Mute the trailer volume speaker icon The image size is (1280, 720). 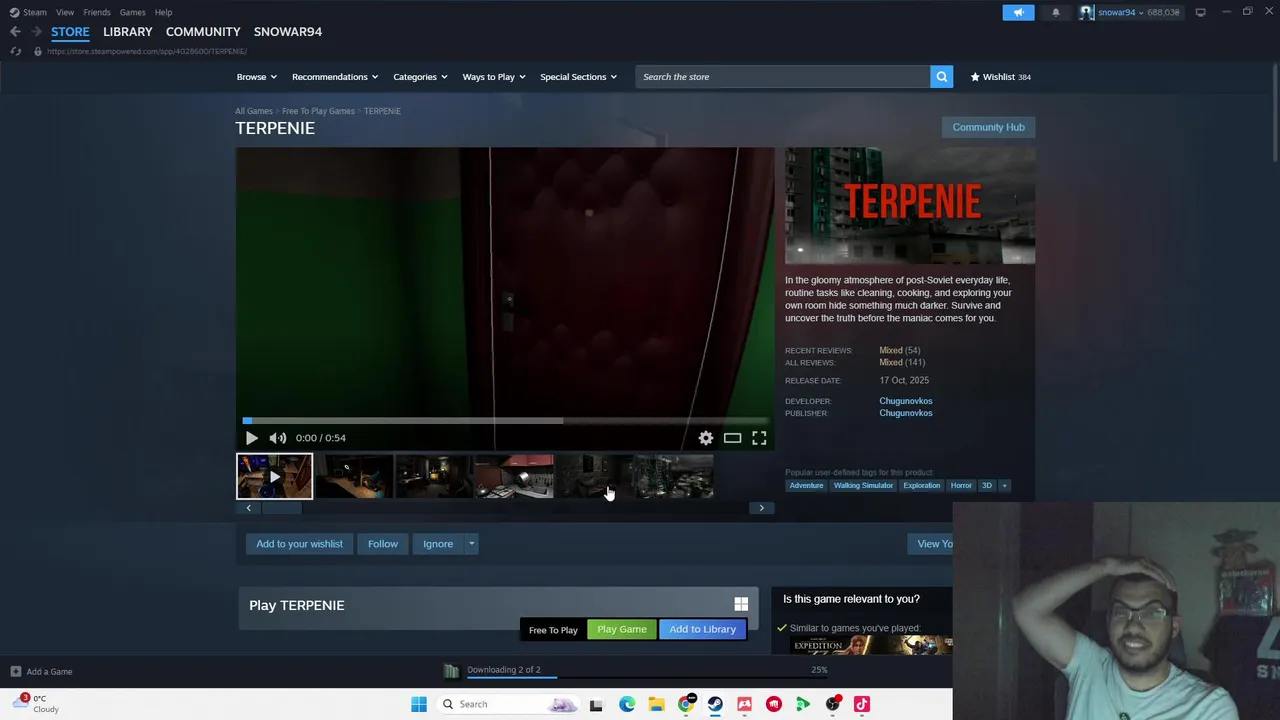278,438
